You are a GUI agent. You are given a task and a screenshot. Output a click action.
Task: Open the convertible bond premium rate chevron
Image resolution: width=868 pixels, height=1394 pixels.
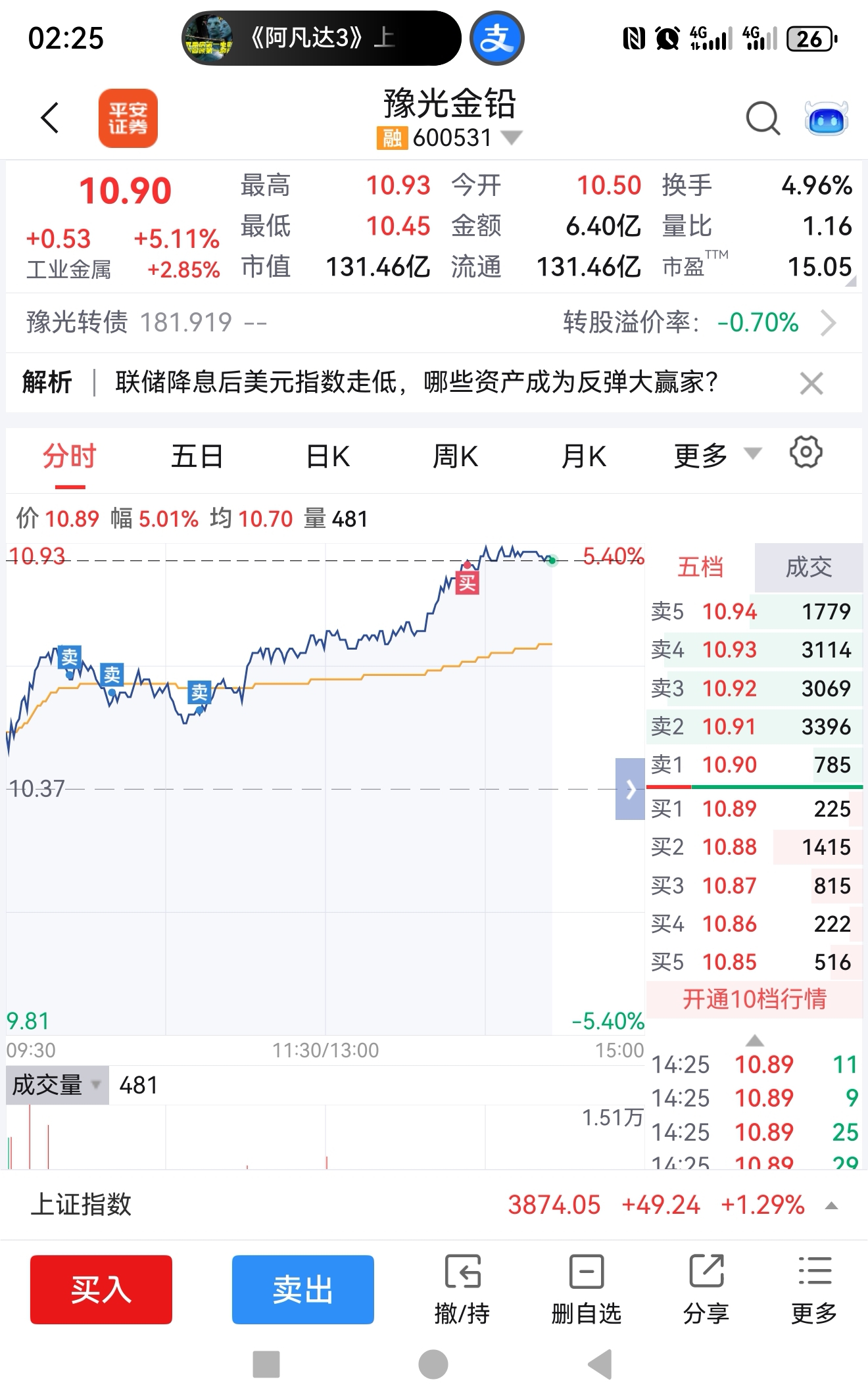click(x=829, y=323)
